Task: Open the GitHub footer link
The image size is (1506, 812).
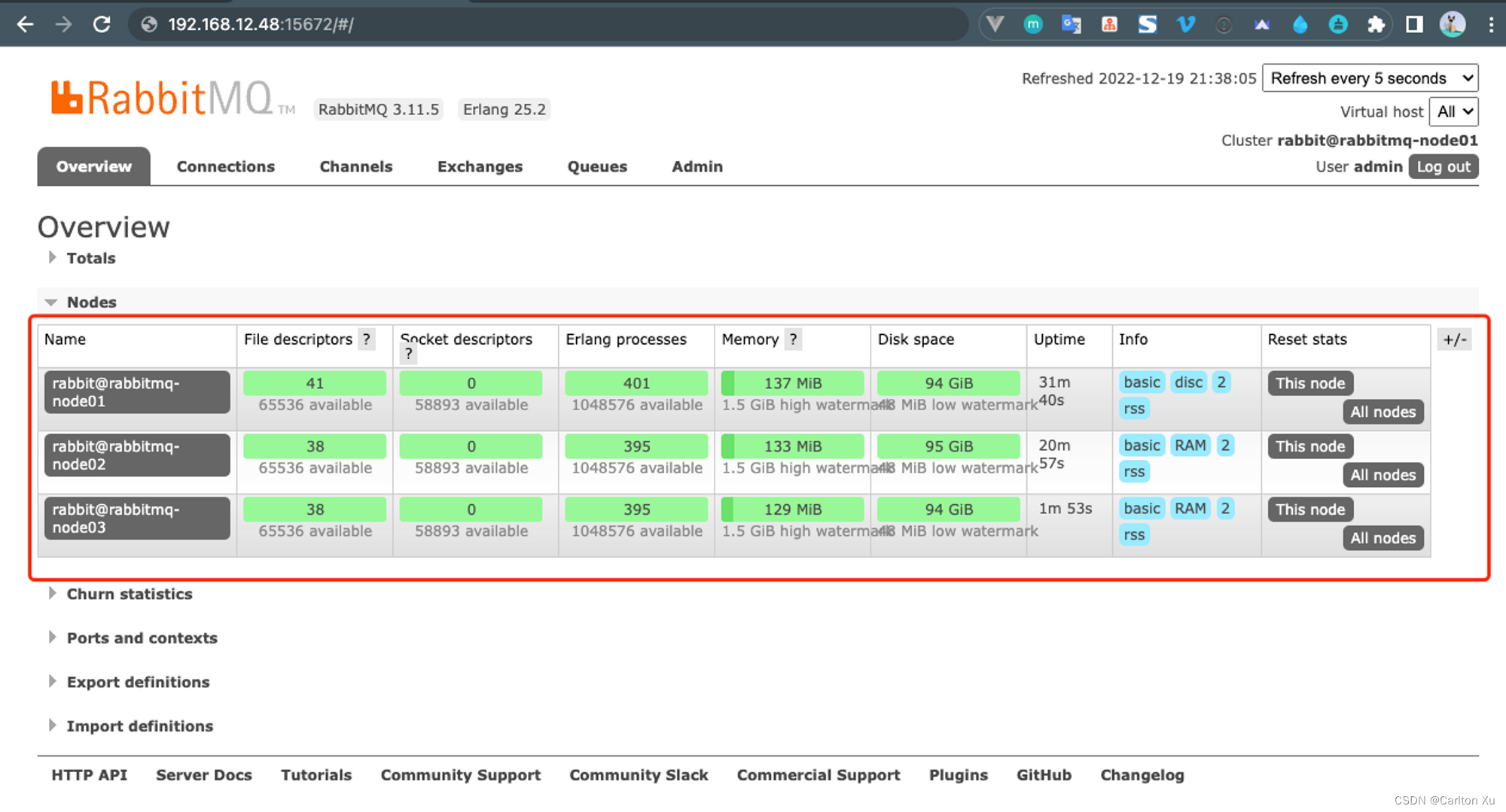Action: 1044,775
